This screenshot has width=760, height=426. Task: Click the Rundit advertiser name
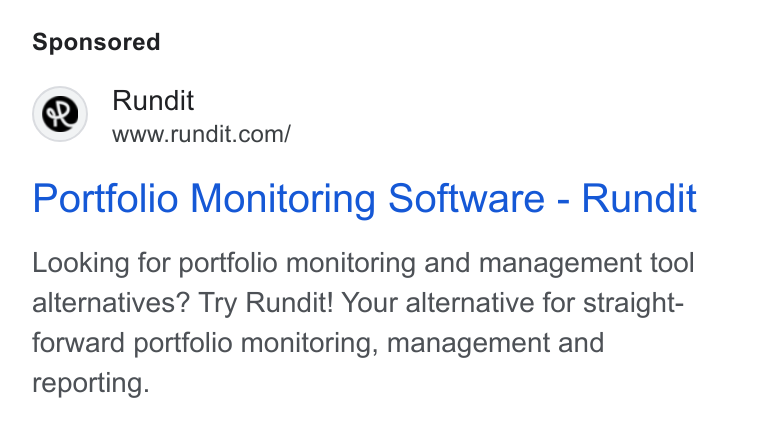click(153, 101)
